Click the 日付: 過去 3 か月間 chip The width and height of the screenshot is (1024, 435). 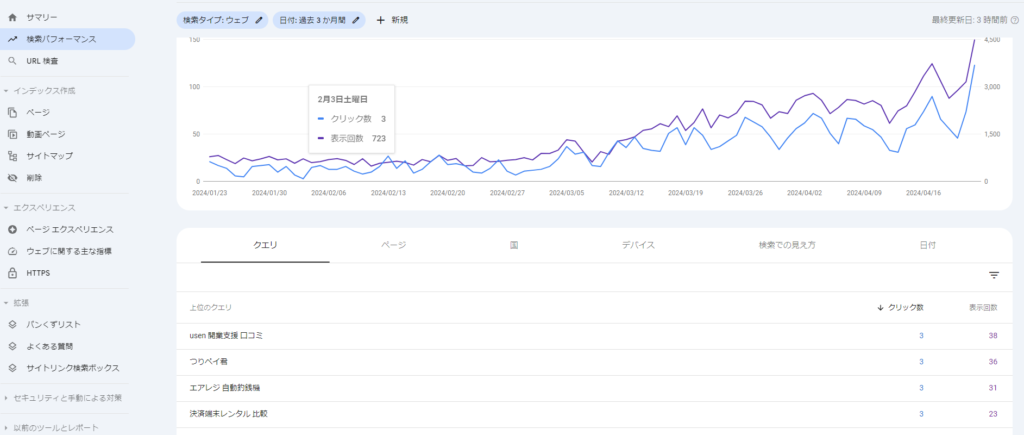click(x=319, y=20)
